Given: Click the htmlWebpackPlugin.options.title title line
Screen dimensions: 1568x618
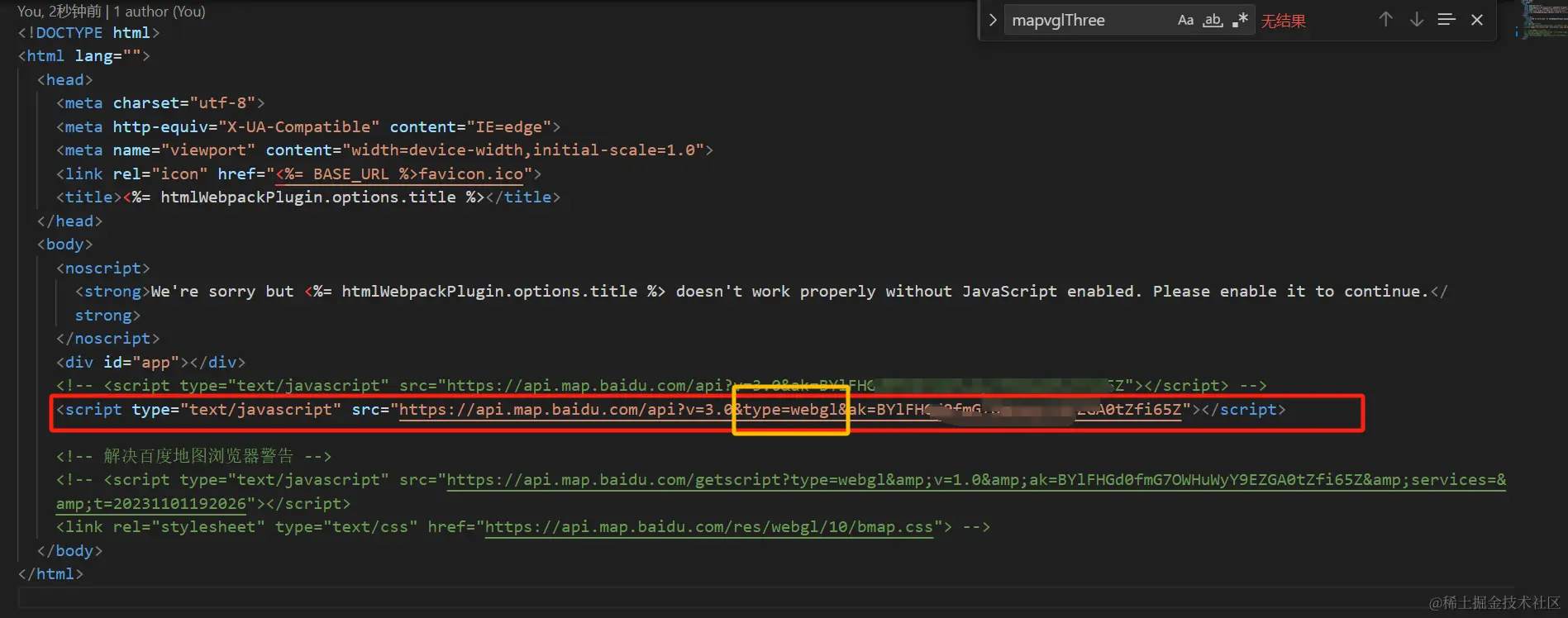Looking at the screenshot, I should [308, 197].
